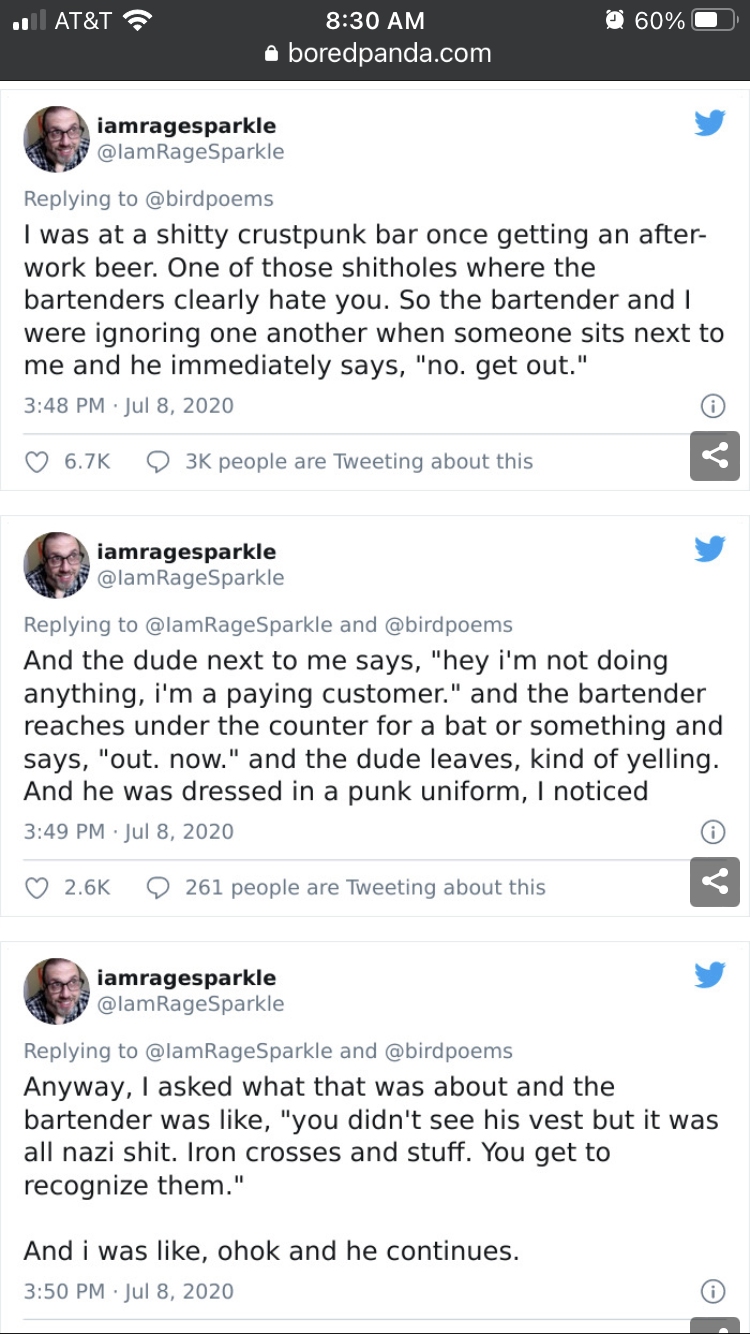Click the Twitter bird icon in third tweet
The image size is (750, 1334).
tap(709, 975)
